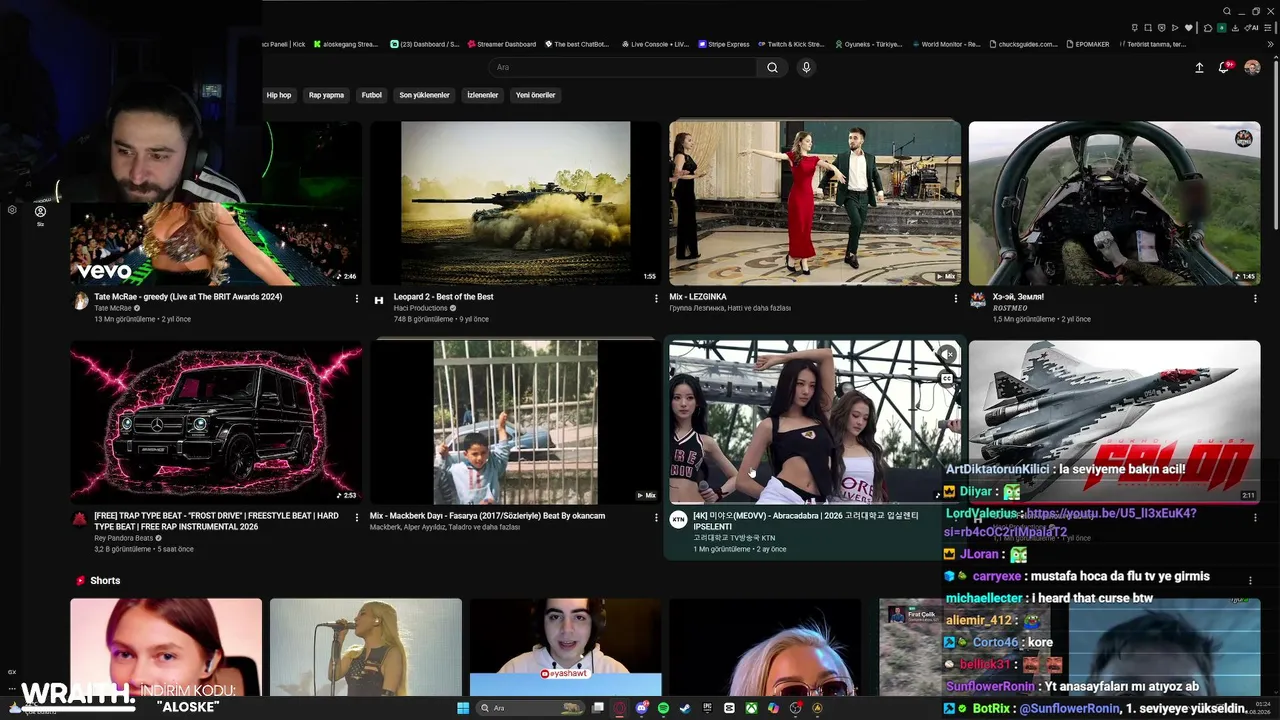
Task: Open the Streamer Dashboard bookmark
Action: click(x=501, y=44)
